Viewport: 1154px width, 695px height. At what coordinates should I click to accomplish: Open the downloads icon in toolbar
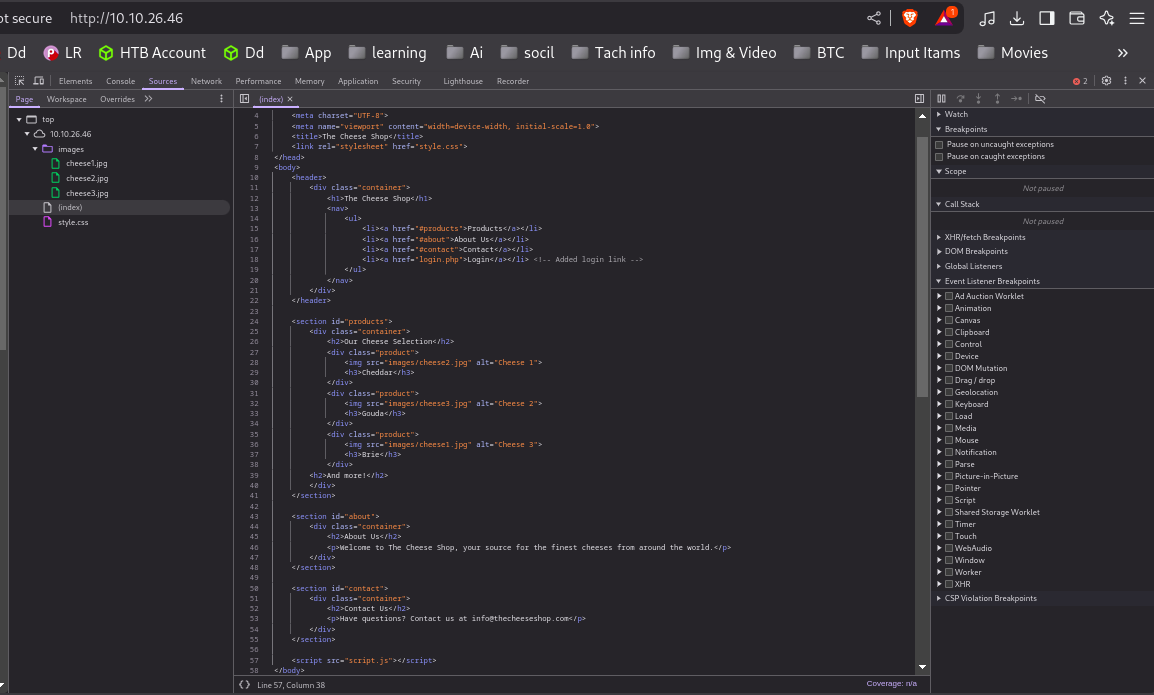tap(1017, 18)
